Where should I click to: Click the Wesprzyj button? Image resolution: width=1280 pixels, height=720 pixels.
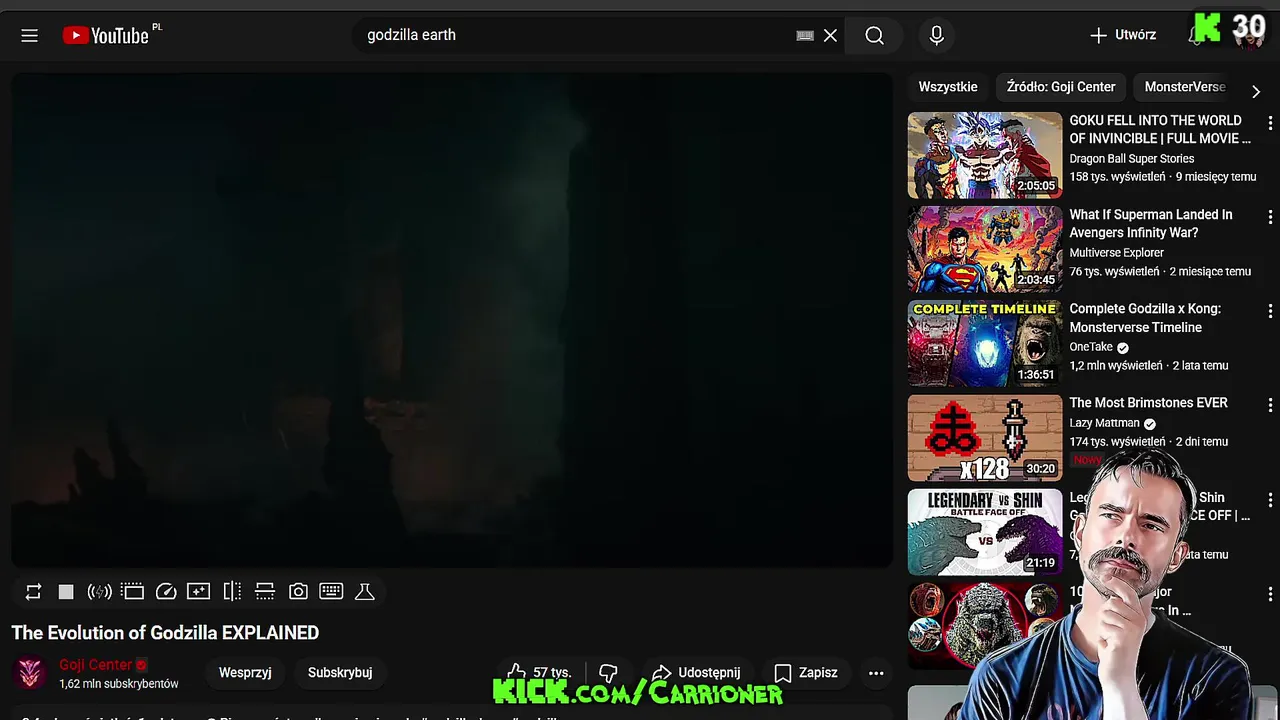coord(245,673)
